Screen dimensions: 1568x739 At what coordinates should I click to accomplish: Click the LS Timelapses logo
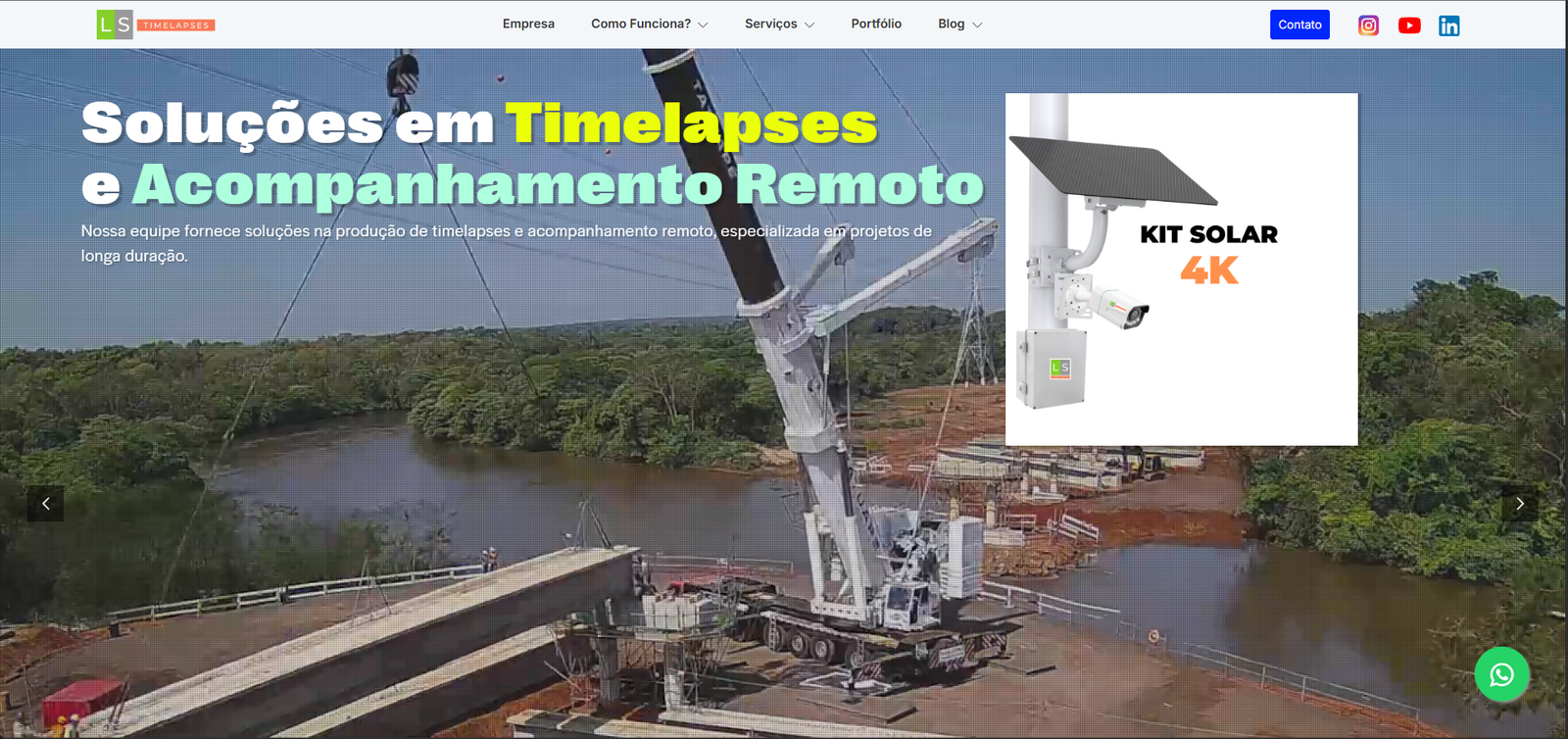pyautogui.click(x=156, y=25)
